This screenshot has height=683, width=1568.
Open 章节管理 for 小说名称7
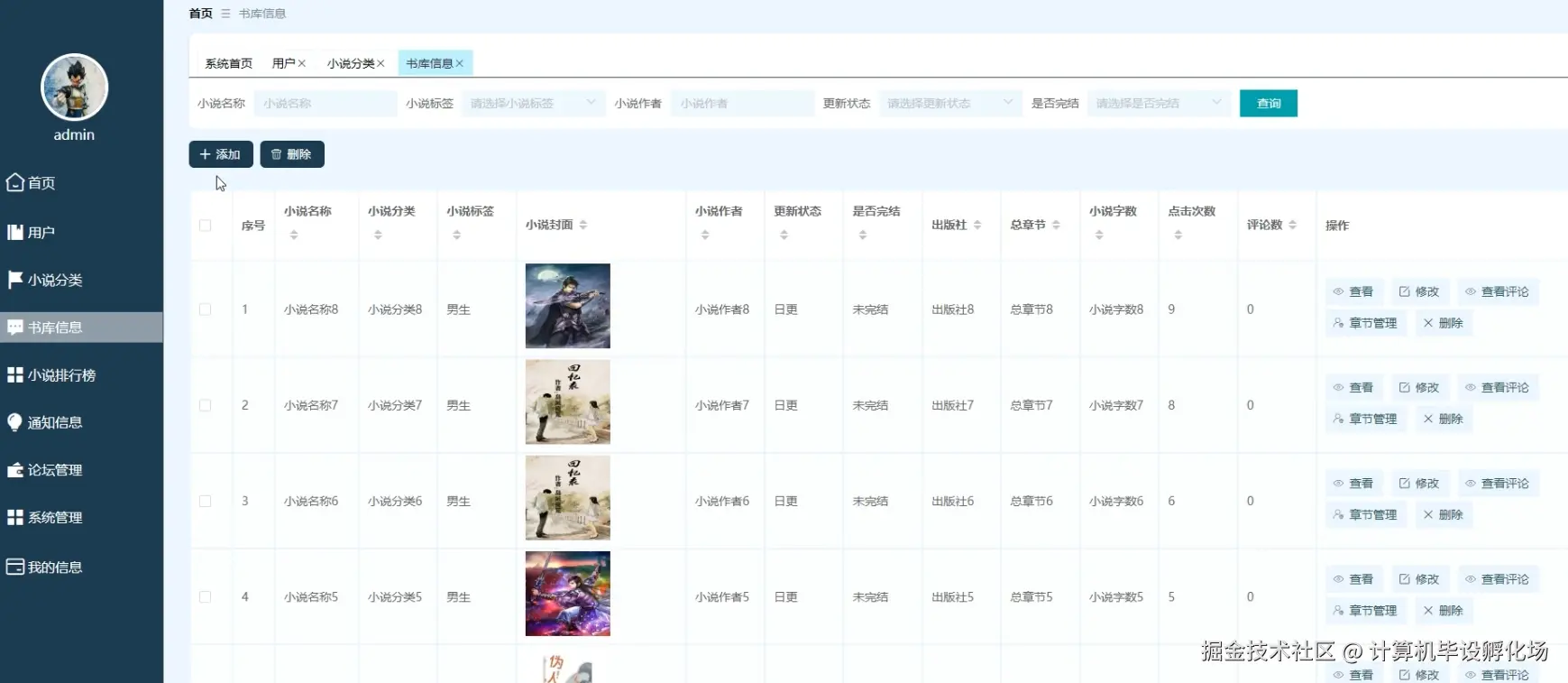1365,419
